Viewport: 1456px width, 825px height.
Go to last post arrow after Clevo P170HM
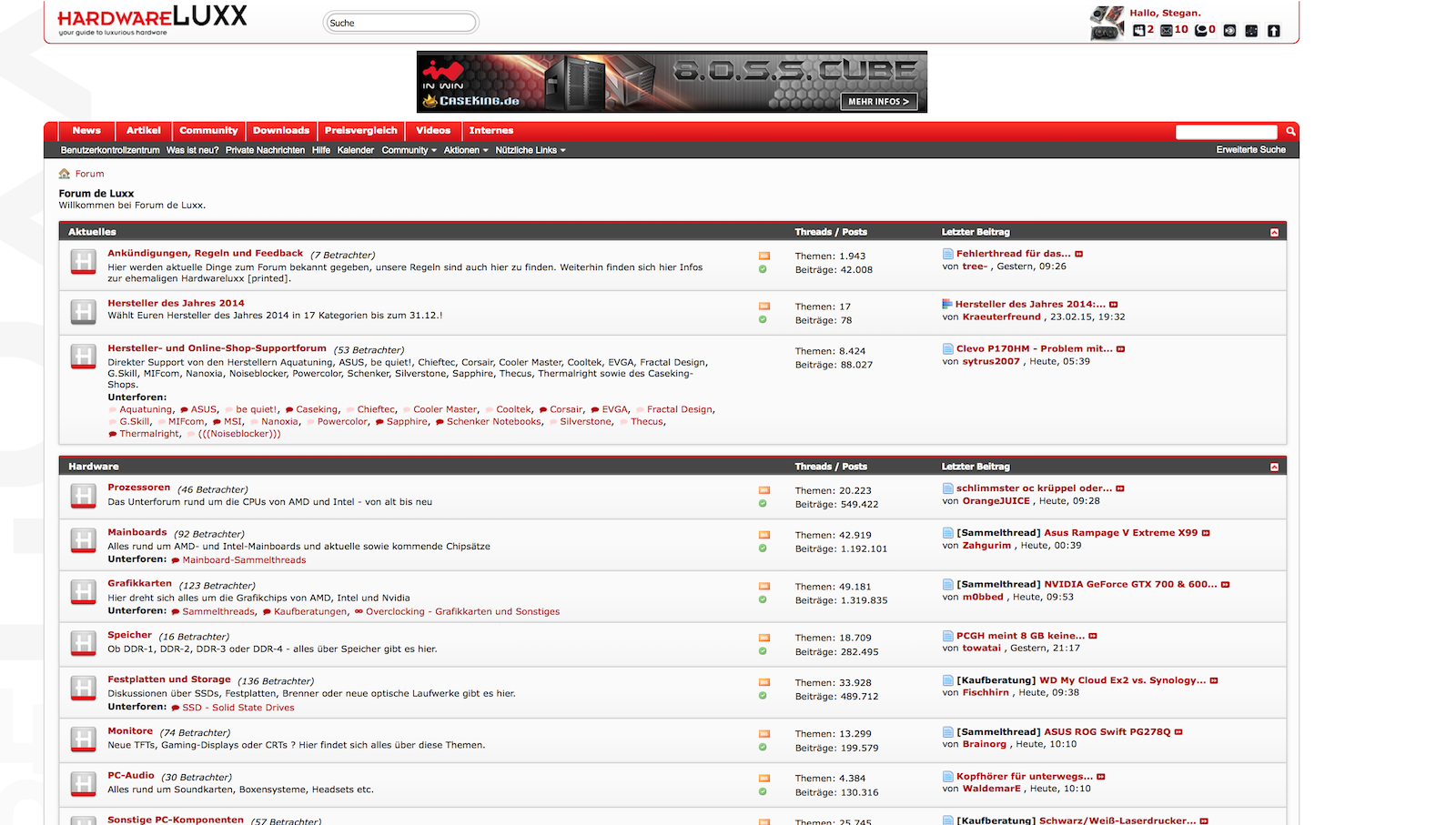pos(1120,349)
